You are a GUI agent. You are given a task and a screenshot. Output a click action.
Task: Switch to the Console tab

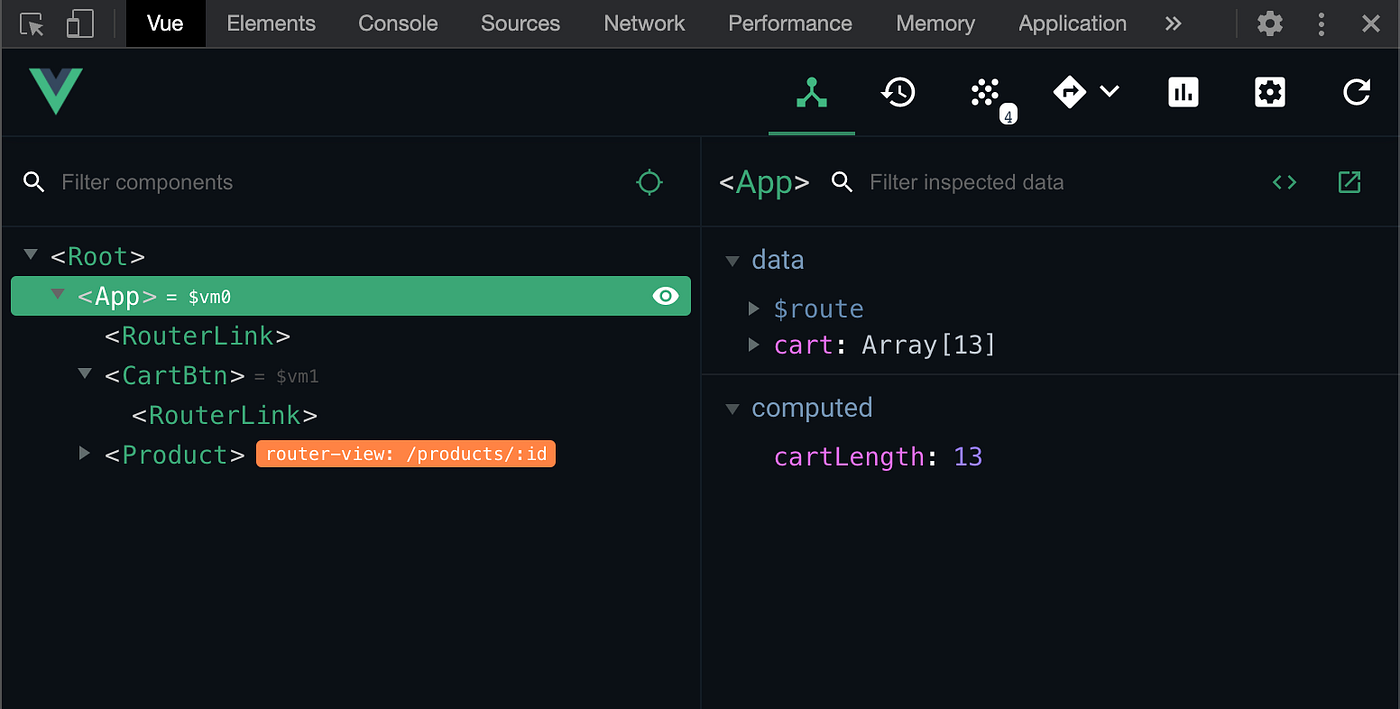coord(398,24)
